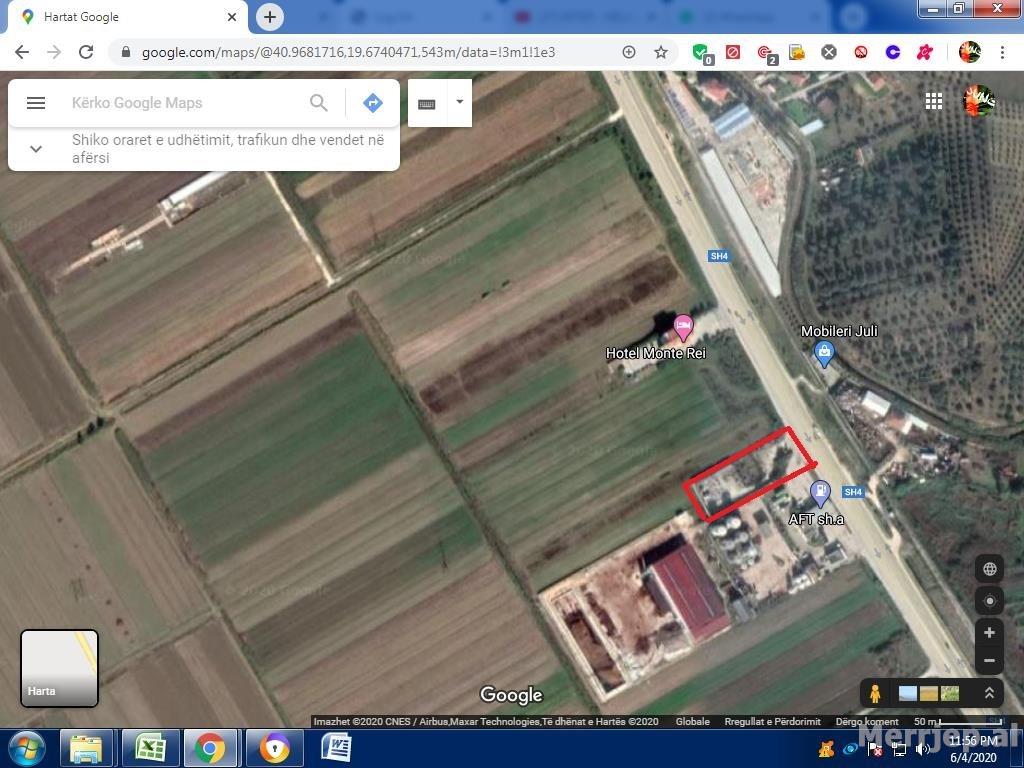Click inside the Kërko Google Maps search field

coord(180,103)
